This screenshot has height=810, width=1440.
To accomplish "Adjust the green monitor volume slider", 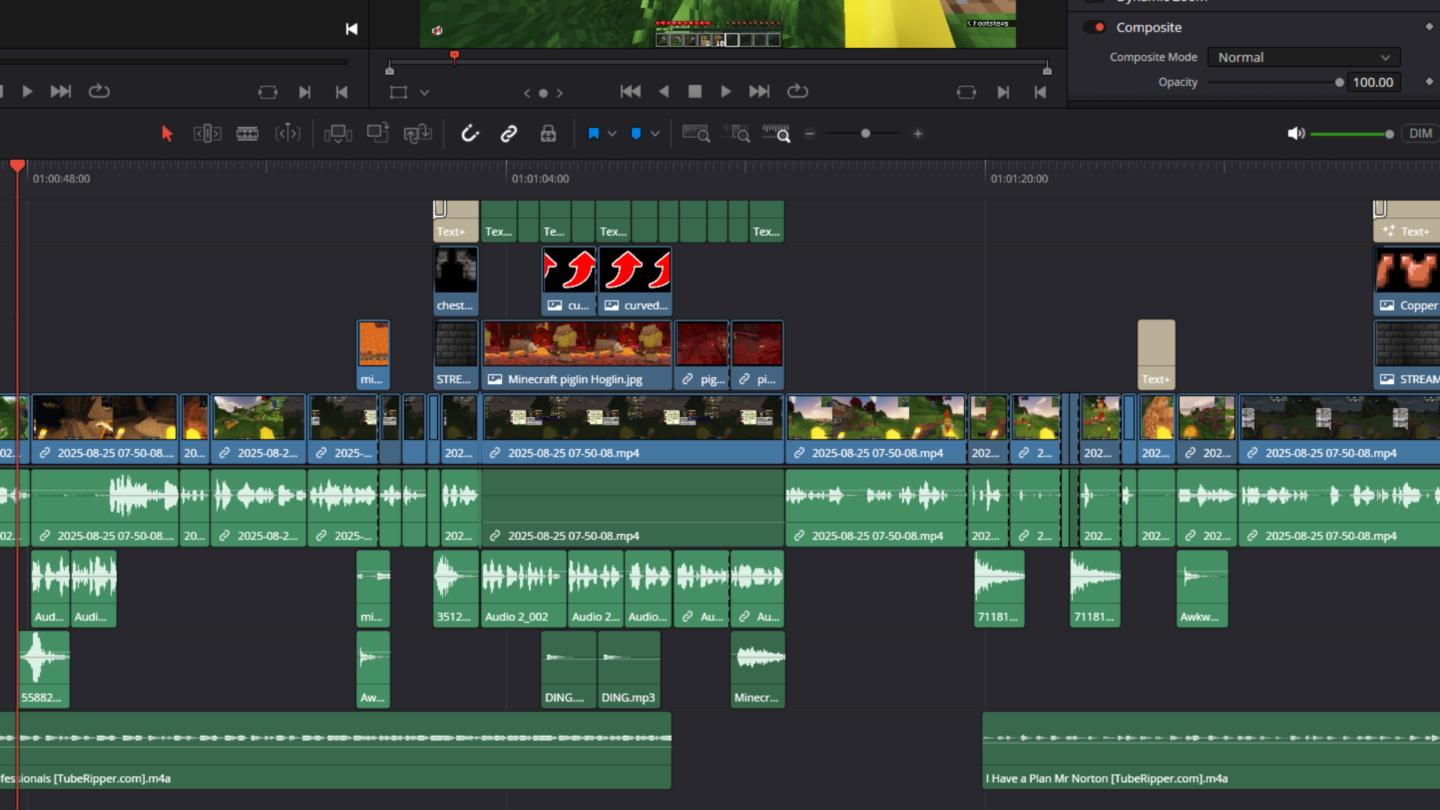I will point(1351,133).
